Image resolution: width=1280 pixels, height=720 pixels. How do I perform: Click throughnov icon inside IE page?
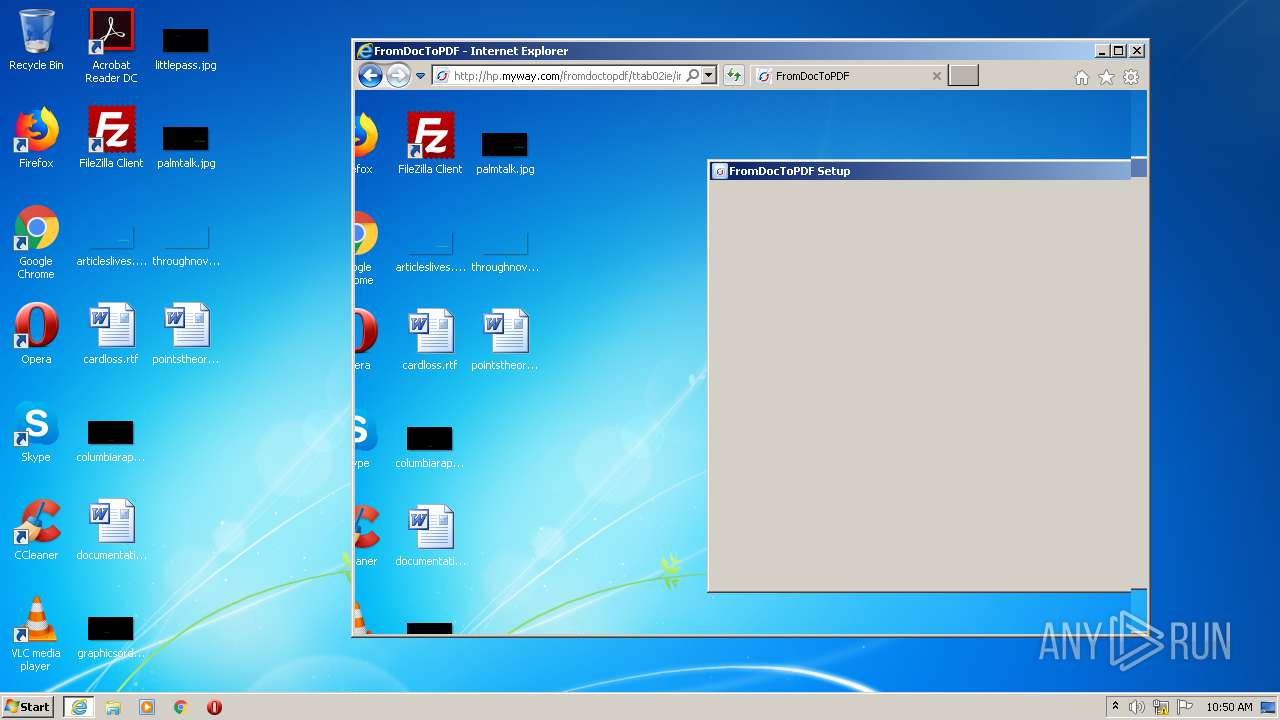[505, 253]
